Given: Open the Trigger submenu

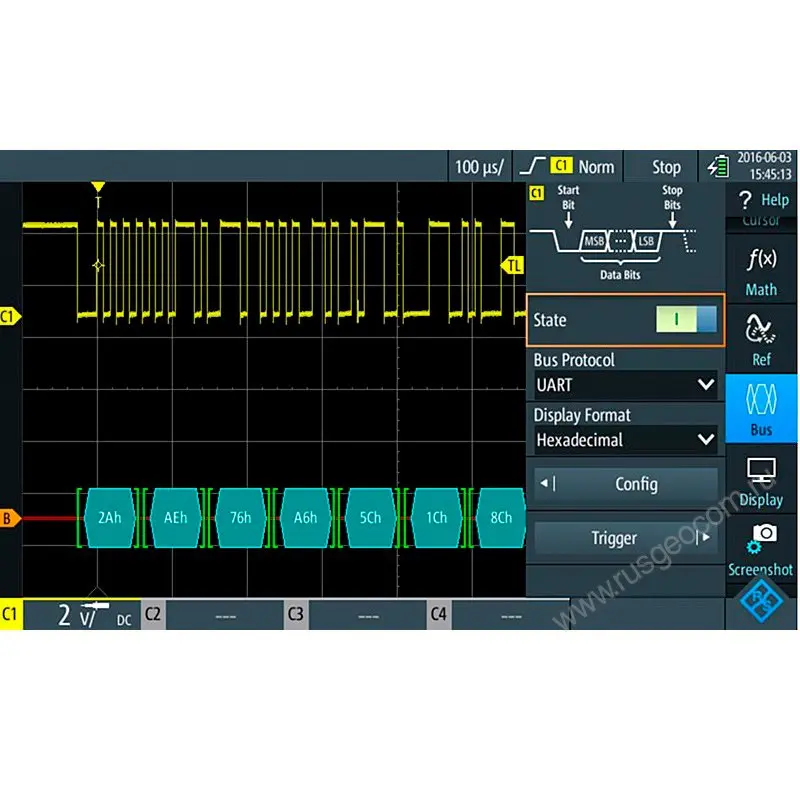Looking at the screenshot, I should tap(625, 538).
